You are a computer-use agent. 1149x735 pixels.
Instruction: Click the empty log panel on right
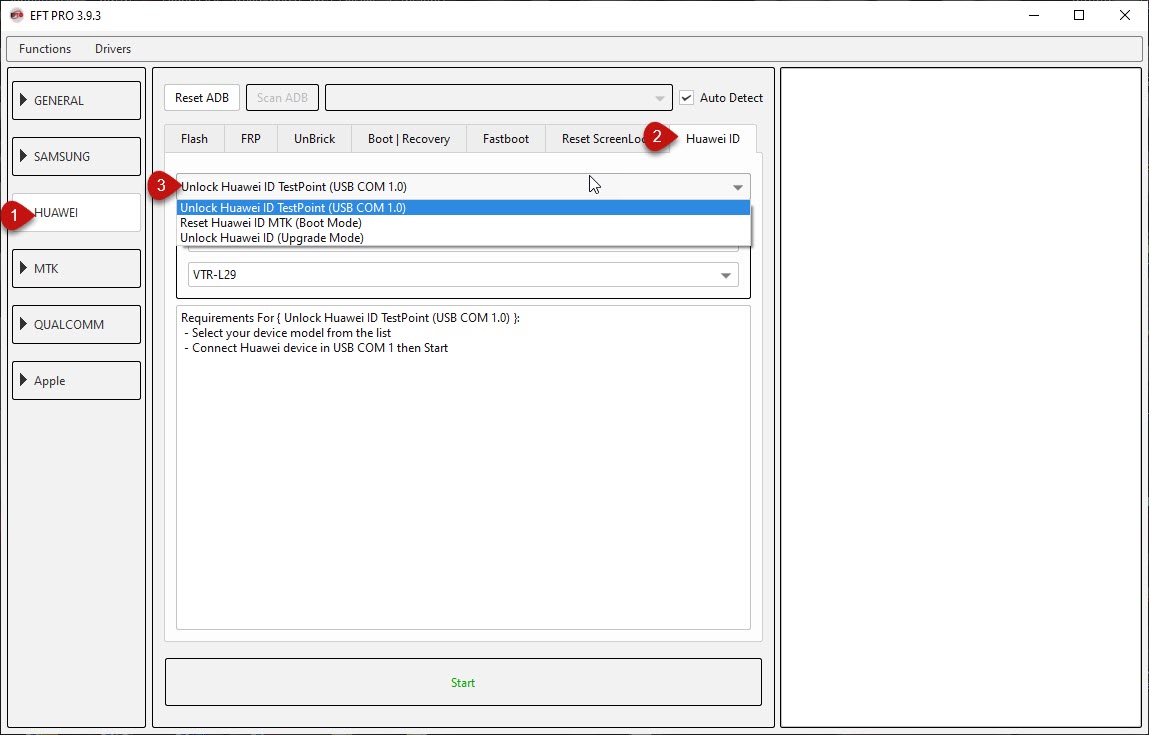(x=961, y=398)
